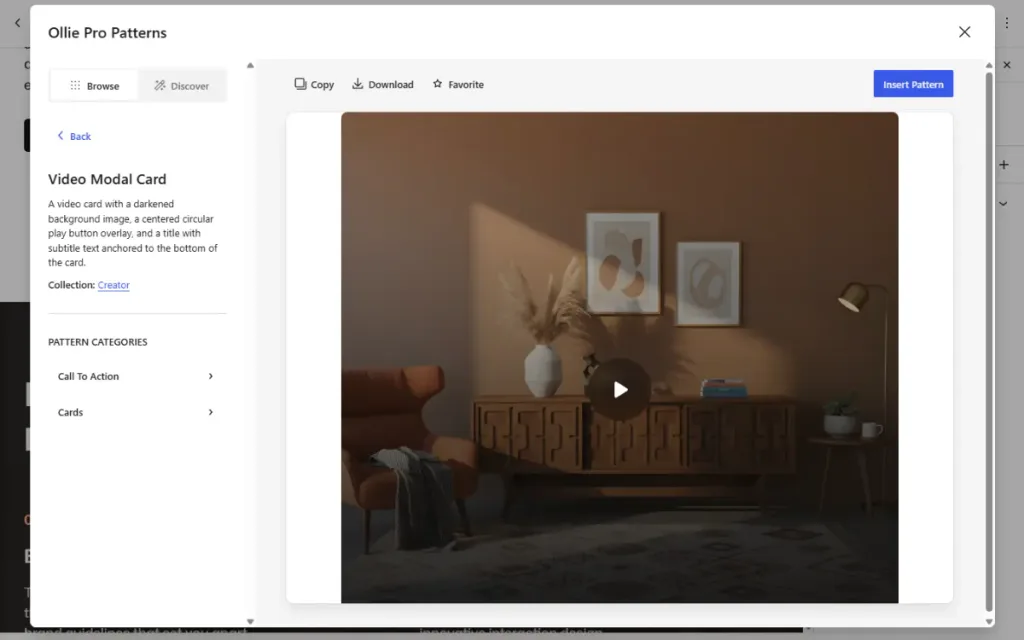Switch to the Discover tab
The image size is (1024, 640).
(x=182, y=86)
